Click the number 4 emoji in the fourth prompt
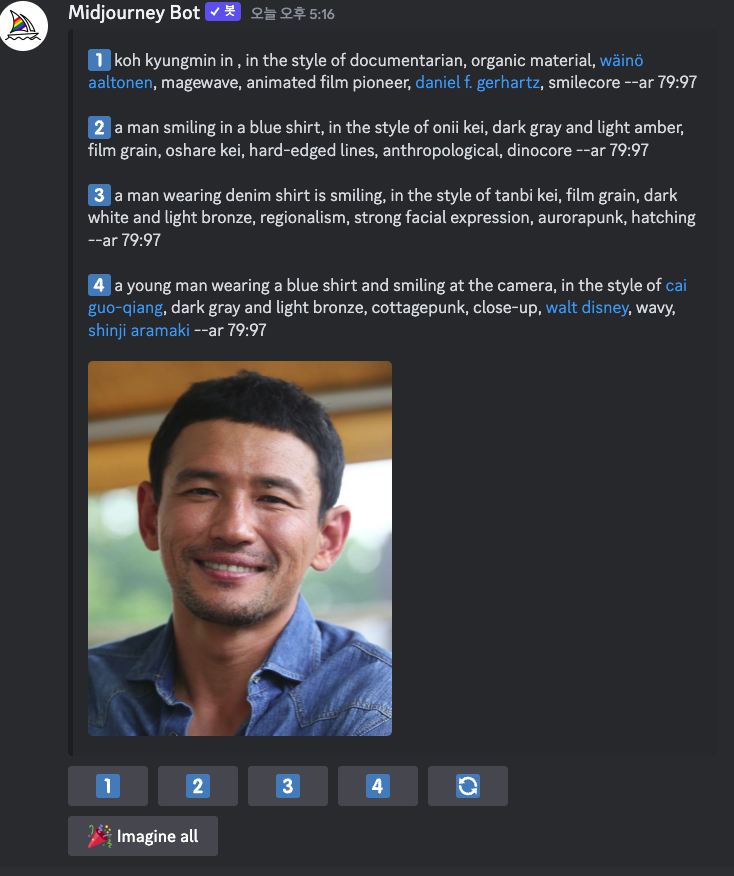The width and height of the screenshot is (734, 876). click(x=99, y=285)
